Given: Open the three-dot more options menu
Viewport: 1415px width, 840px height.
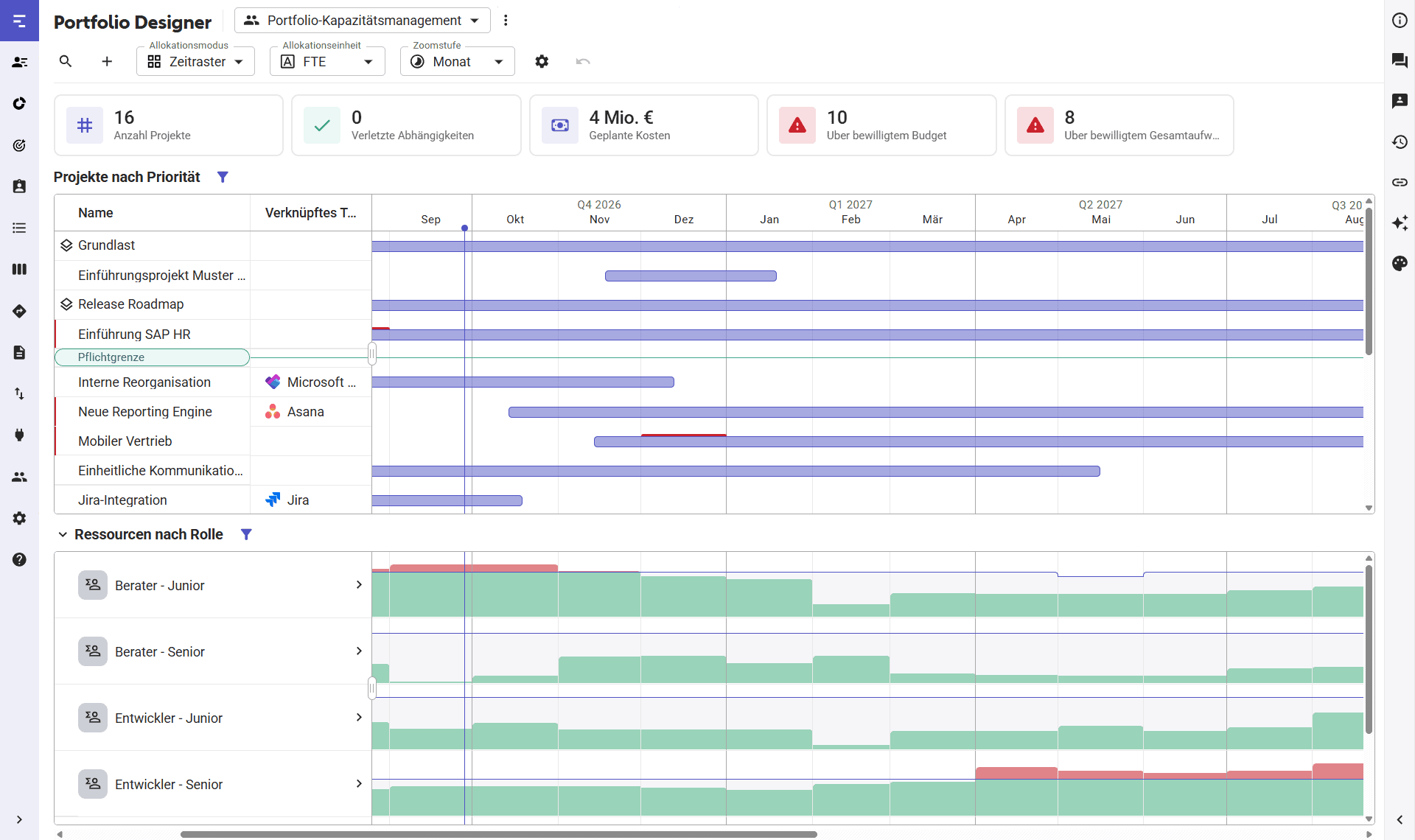Looking at the screenshot, I should coord(506,21).
